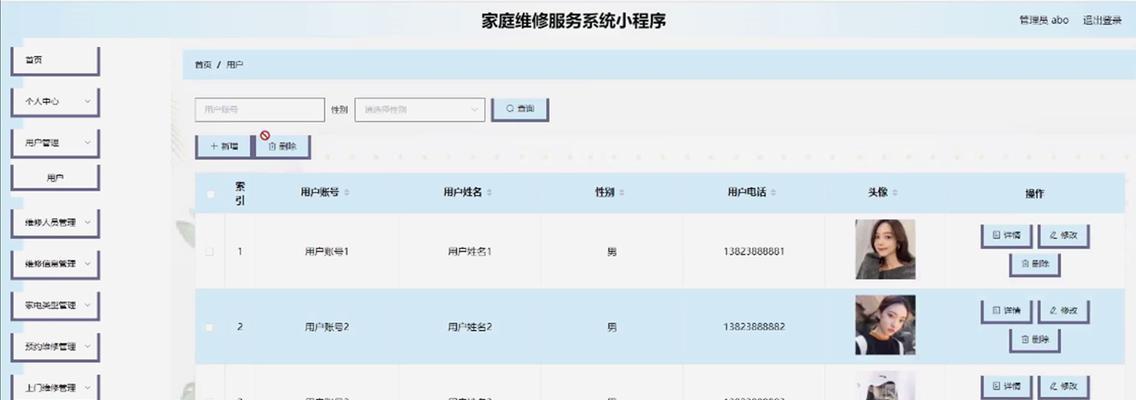Click the bulk 删除 button above the table
The image size is (1136, 400).
pyautogui.click(x=283, y=146)
